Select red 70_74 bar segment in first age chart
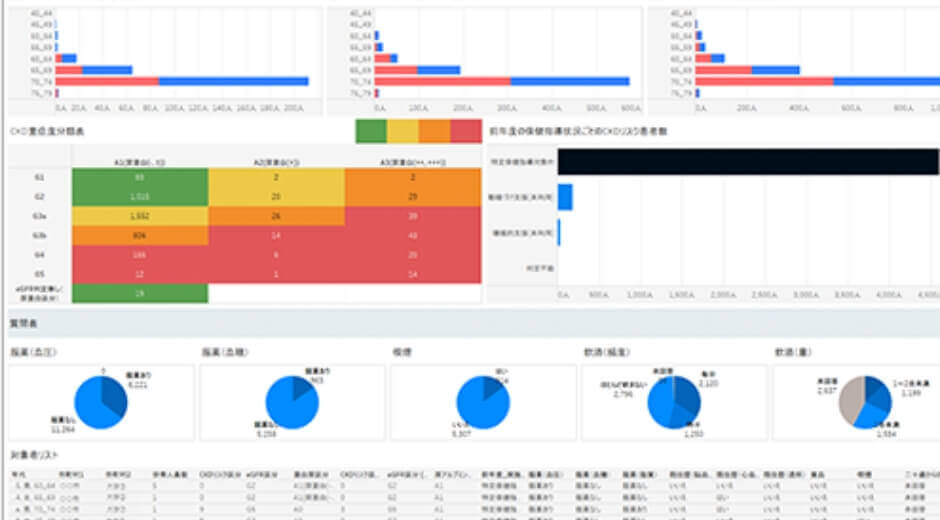 coord(107,82)
